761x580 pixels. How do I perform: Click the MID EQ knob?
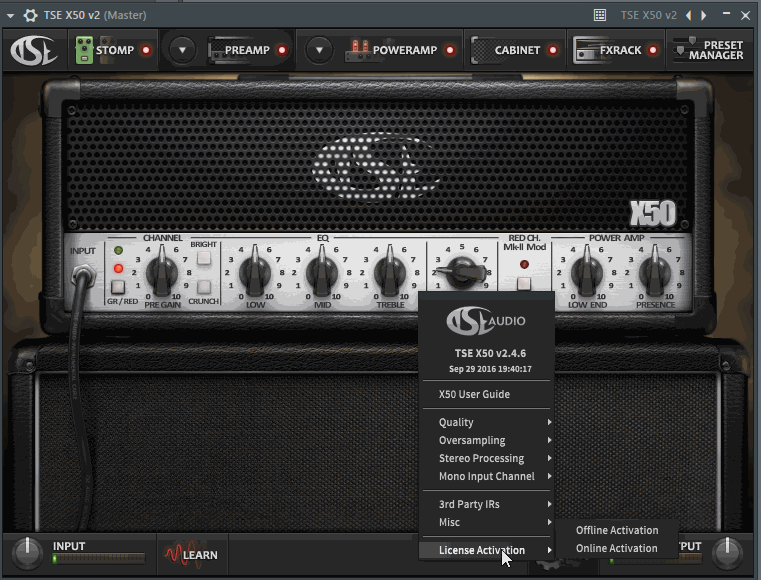point(322,273)
